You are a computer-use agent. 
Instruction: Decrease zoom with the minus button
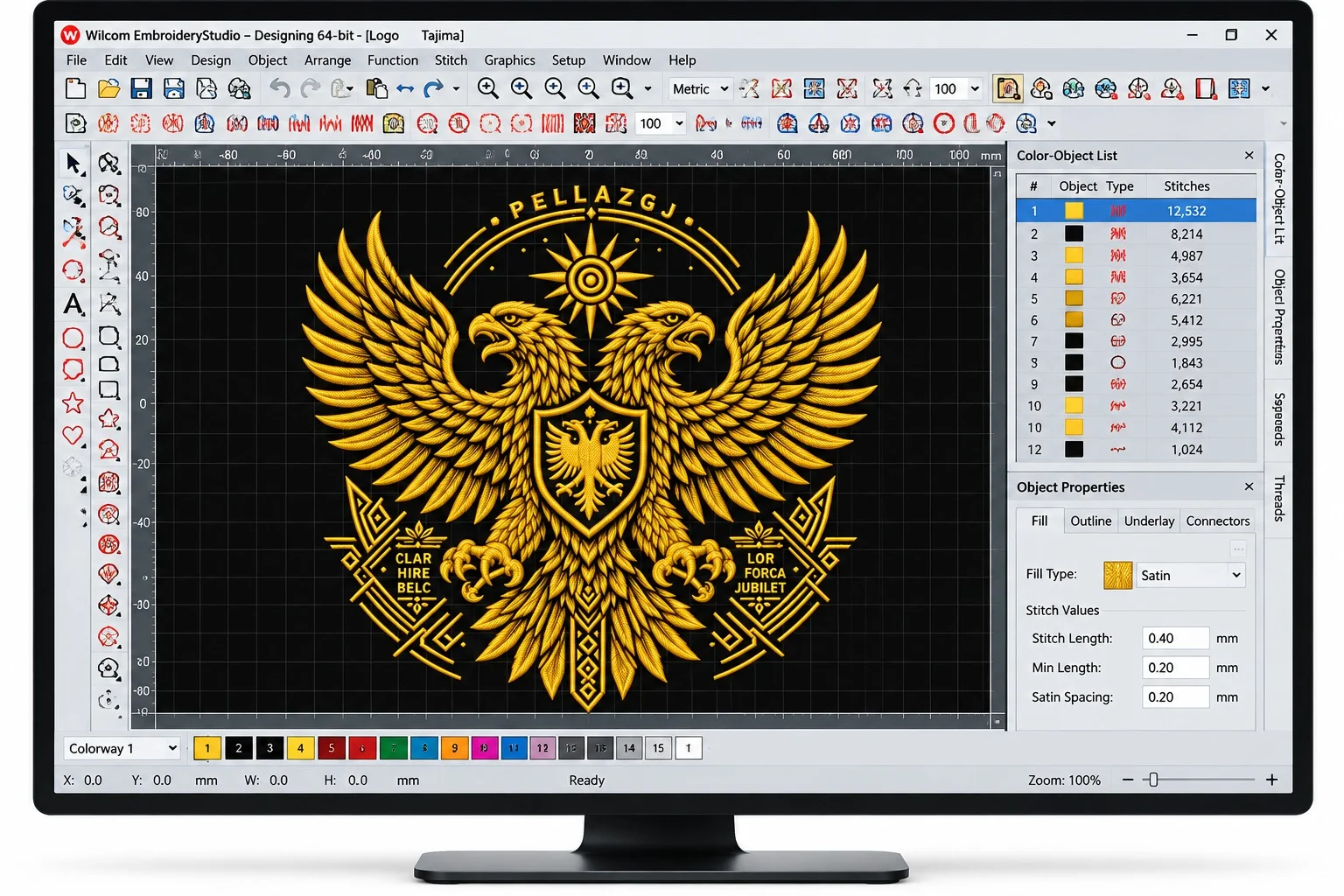coord(1128,780)
